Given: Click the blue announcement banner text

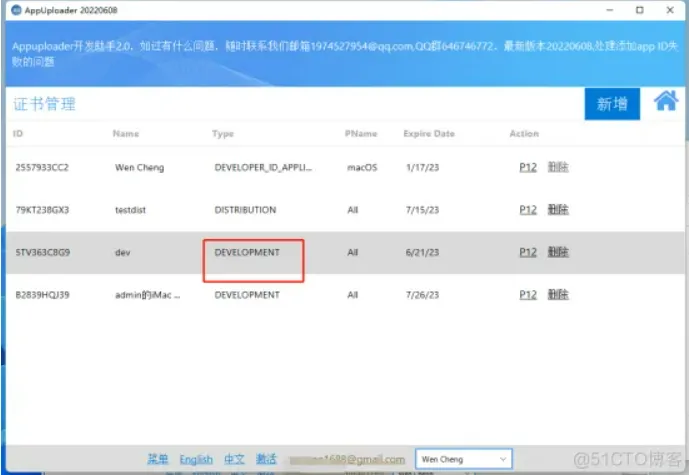Looking at the screenshot, I should (344, 54).
